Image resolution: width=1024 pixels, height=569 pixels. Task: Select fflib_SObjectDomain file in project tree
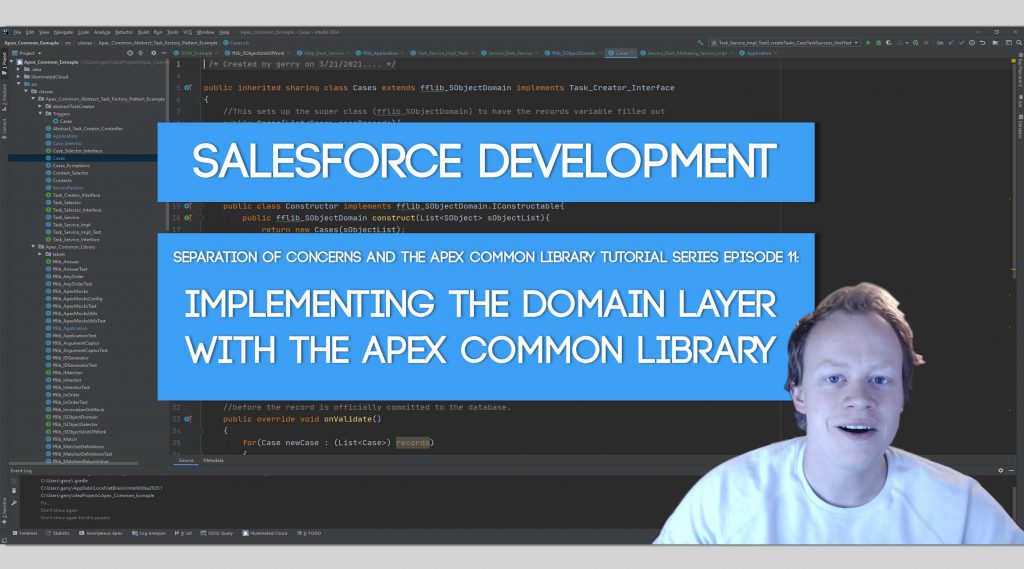click(x=75, y=417)
